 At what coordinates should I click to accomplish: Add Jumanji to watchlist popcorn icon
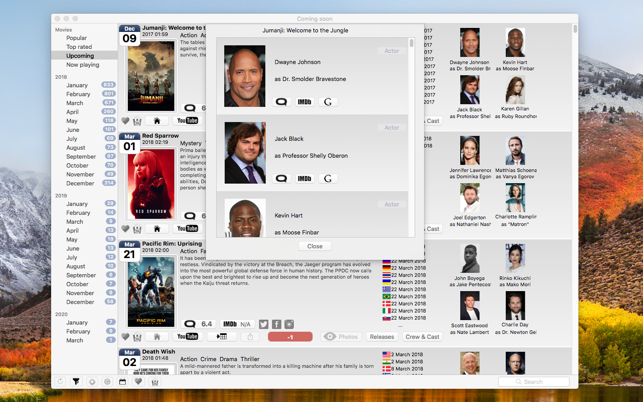pyautogui.click(x=137, y=121)
